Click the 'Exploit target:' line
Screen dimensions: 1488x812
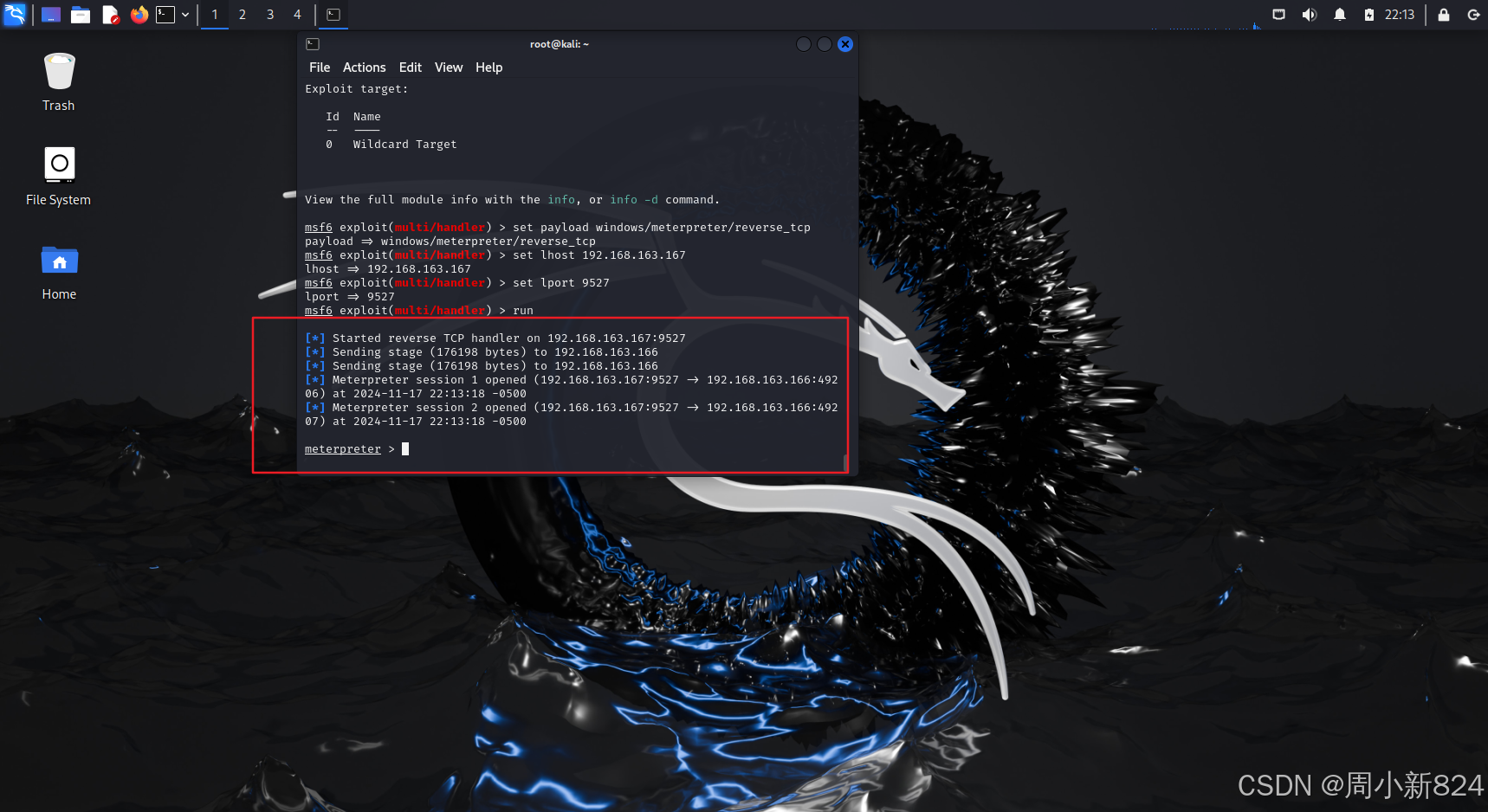tap(356, 89)
